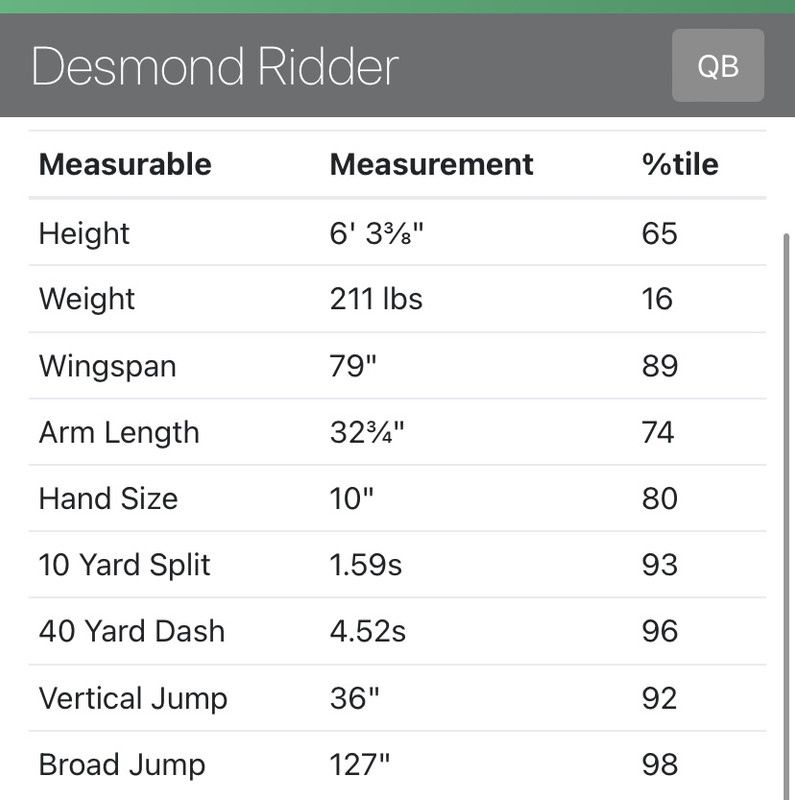Image resolution: width=795 pixels, height=800 pixels.
Task: Click the Wingspan row label
Action: pos(108,366)
